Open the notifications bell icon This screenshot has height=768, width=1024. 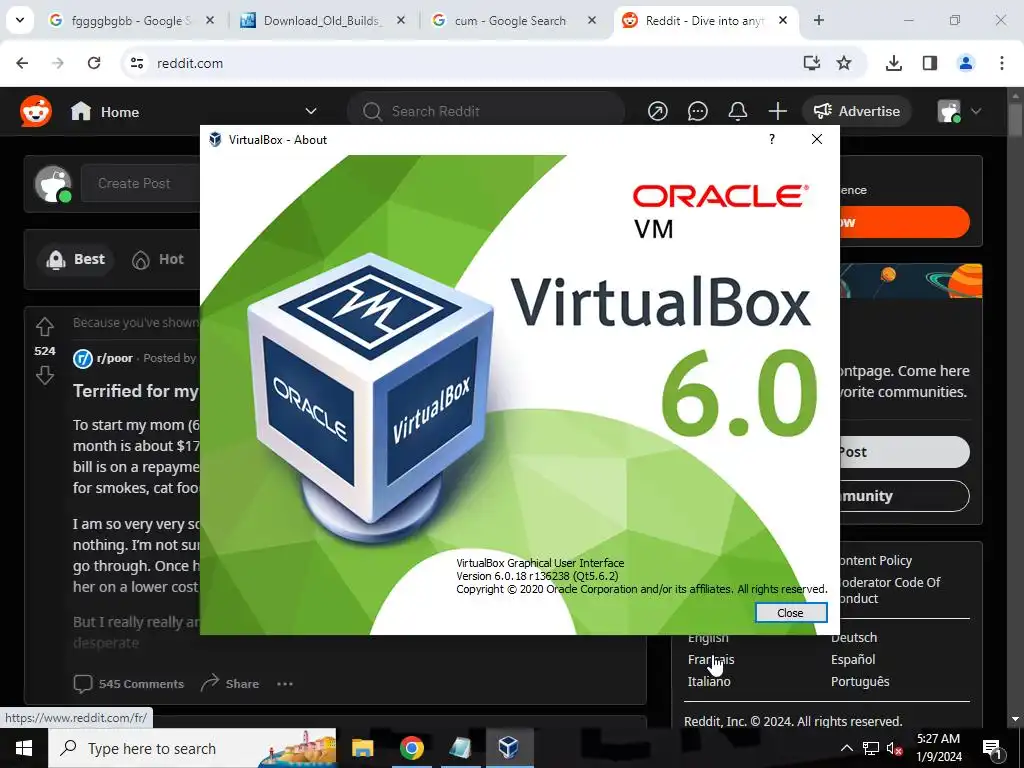point(738,112)
